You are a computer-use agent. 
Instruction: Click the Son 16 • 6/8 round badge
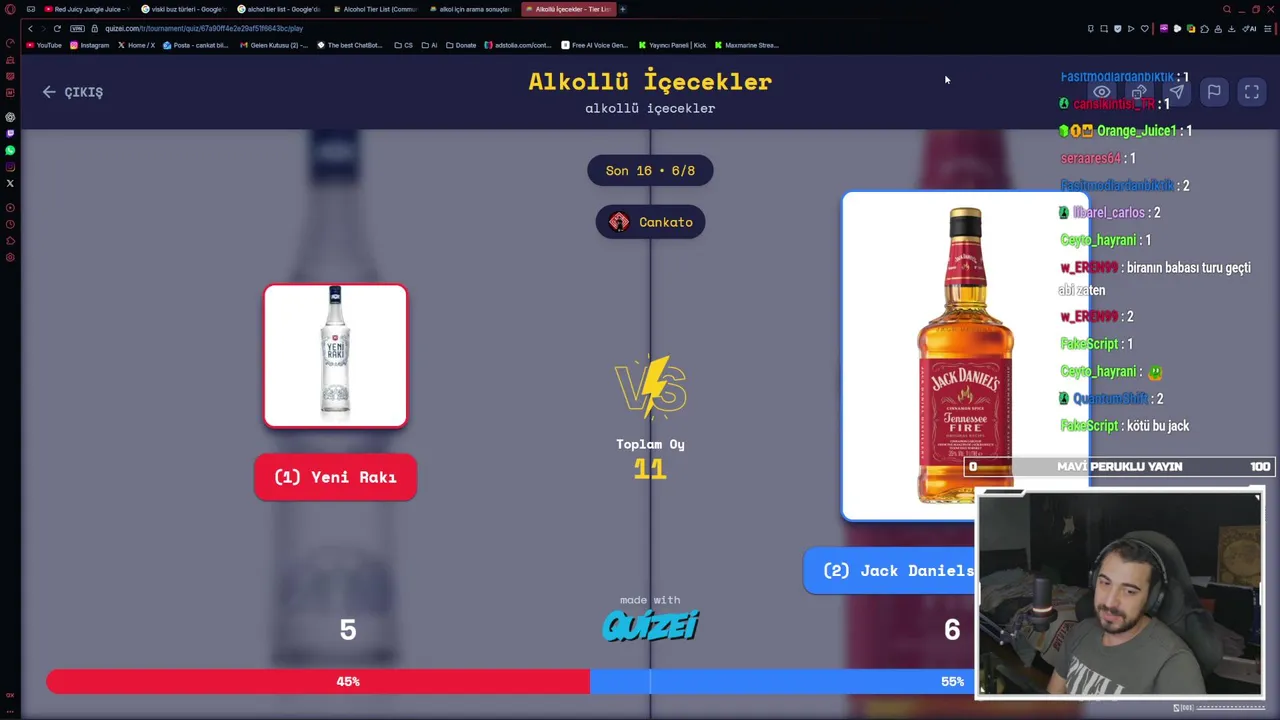click(x=650, y=170)
